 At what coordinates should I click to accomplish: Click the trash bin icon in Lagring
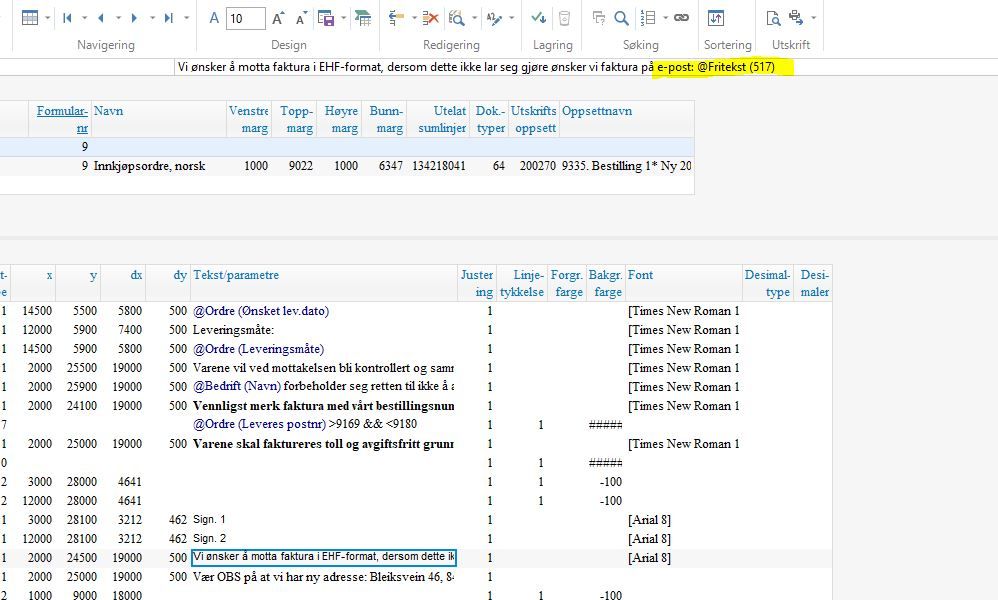click(x=565, y=18)
